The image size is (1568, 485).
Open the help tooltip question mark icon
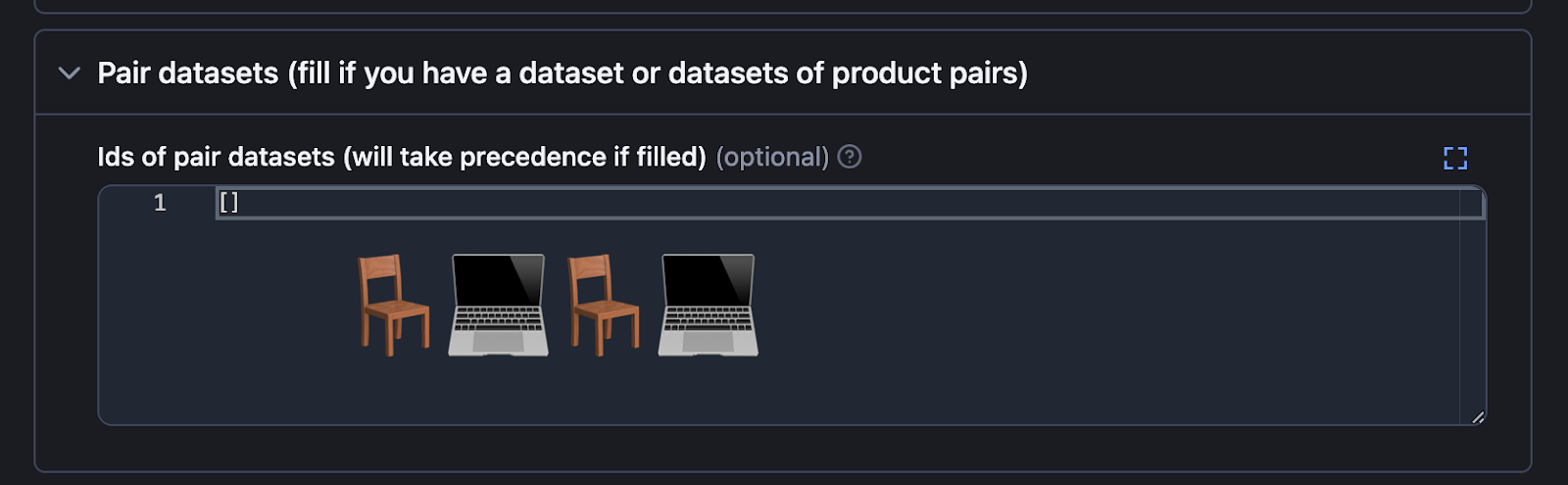850,157
